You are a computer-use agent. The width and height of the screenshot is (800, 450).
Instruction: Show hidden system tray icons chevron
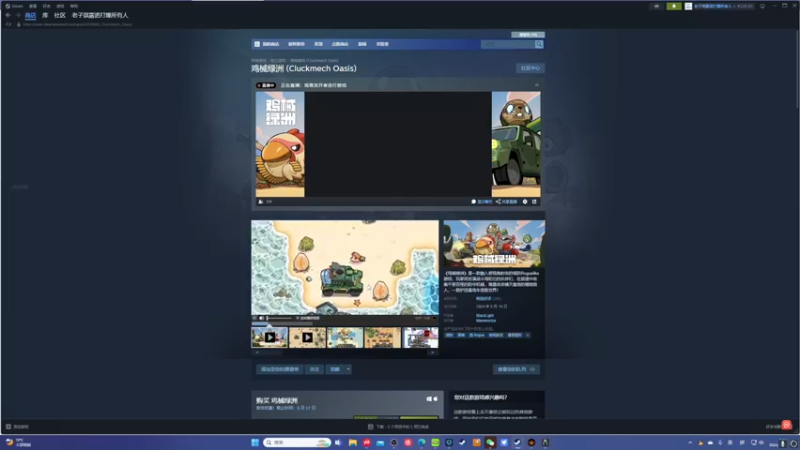(x=690, y=443)
